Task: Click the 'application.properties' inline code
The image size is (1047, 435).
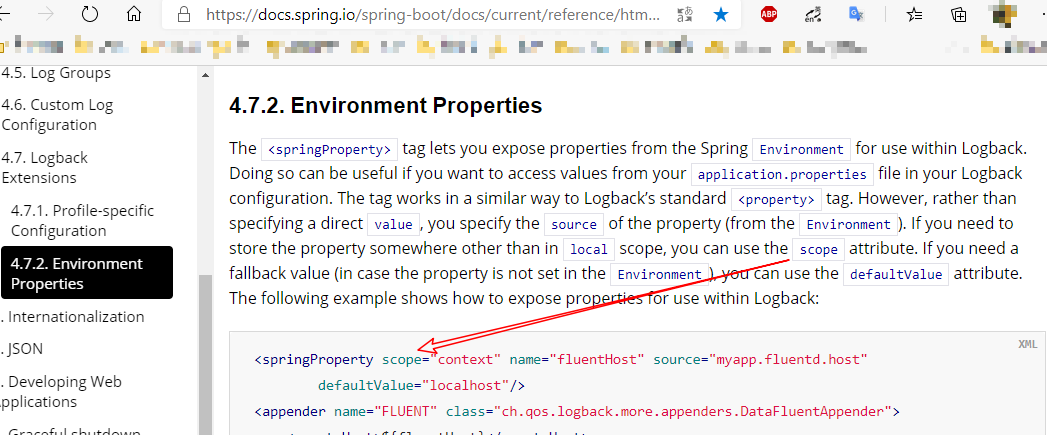Action: click(783, 174)
